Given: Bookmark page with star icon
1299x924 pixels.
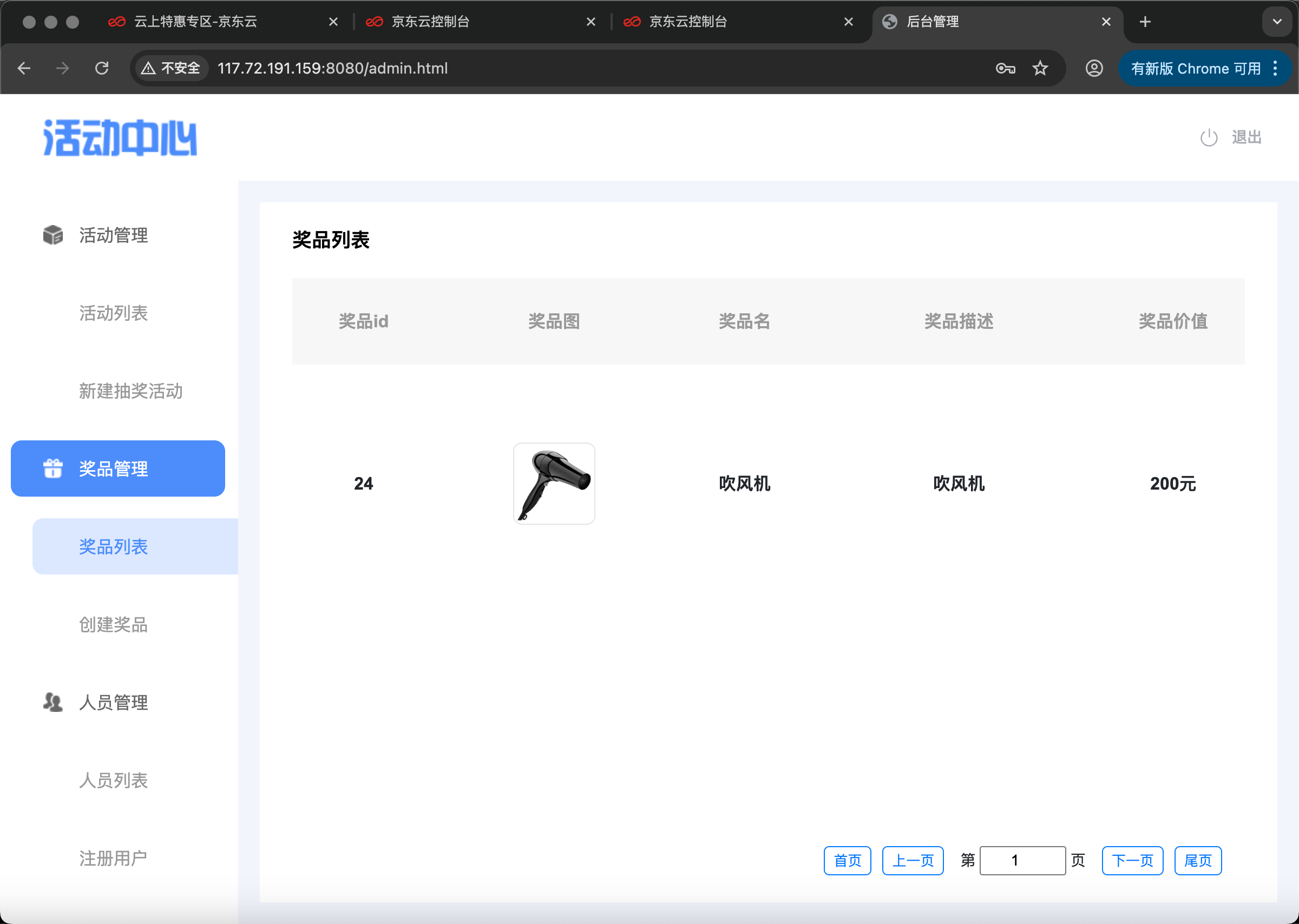Looking at the screenshot, I should [1040, 68].
